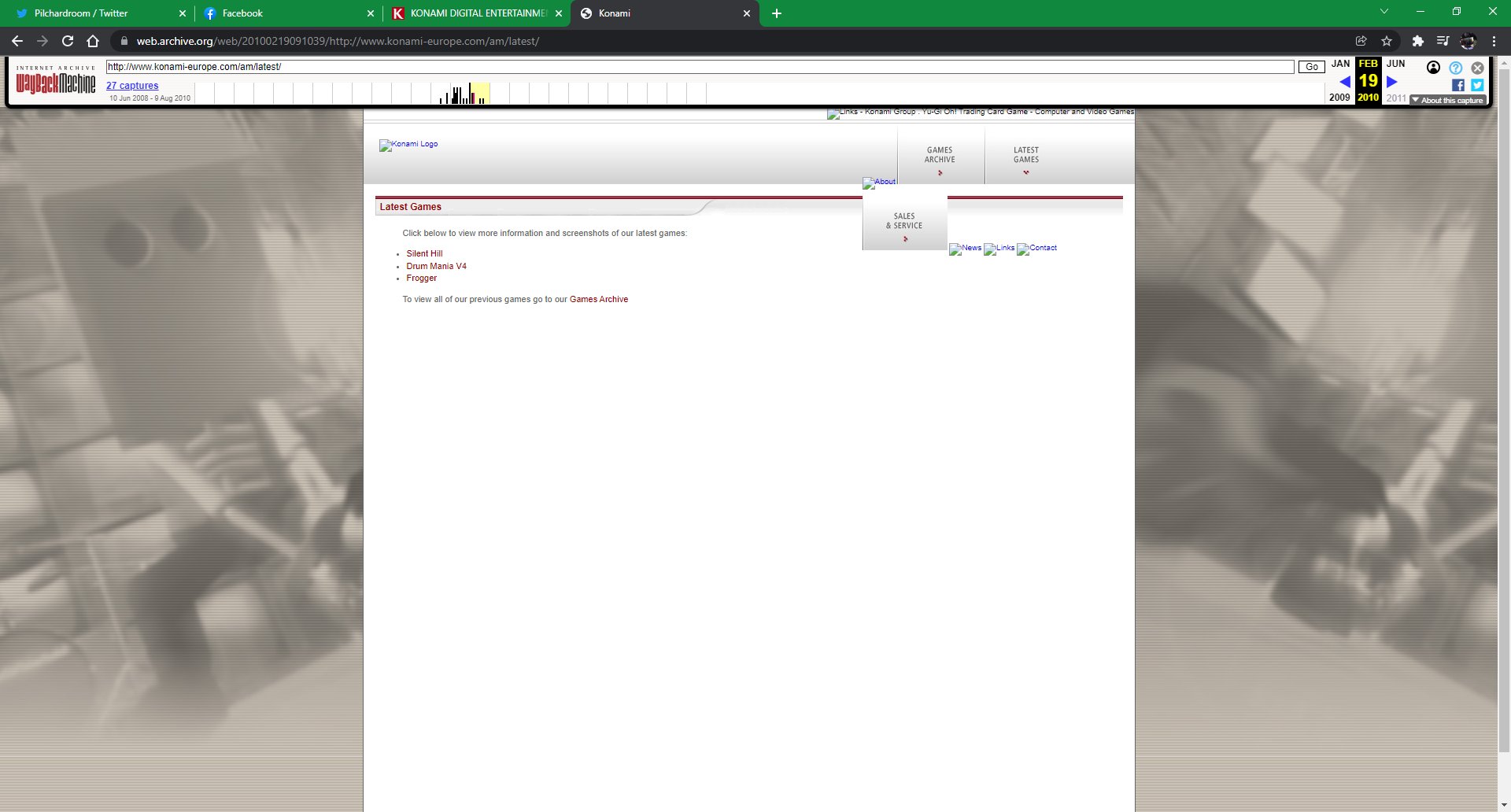Click the 27 captures link
This screenshot has width=1511, height=812.
point(132,86)
